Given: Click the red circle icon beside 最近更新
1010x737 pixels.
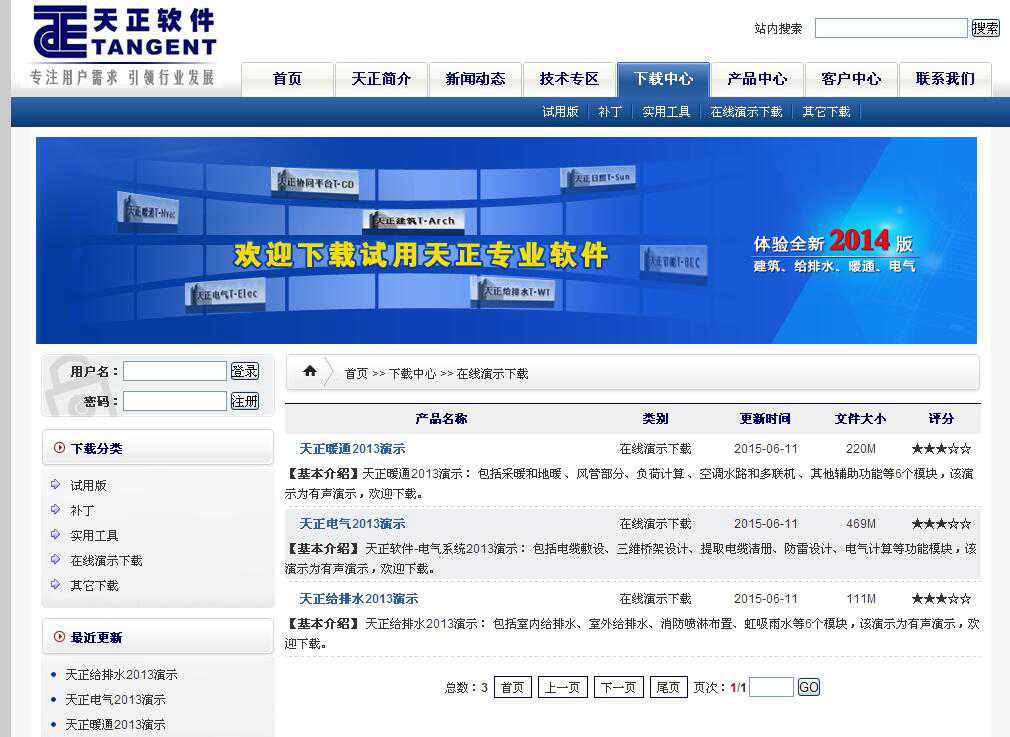Looking at the screenshot, I should 59,636.
